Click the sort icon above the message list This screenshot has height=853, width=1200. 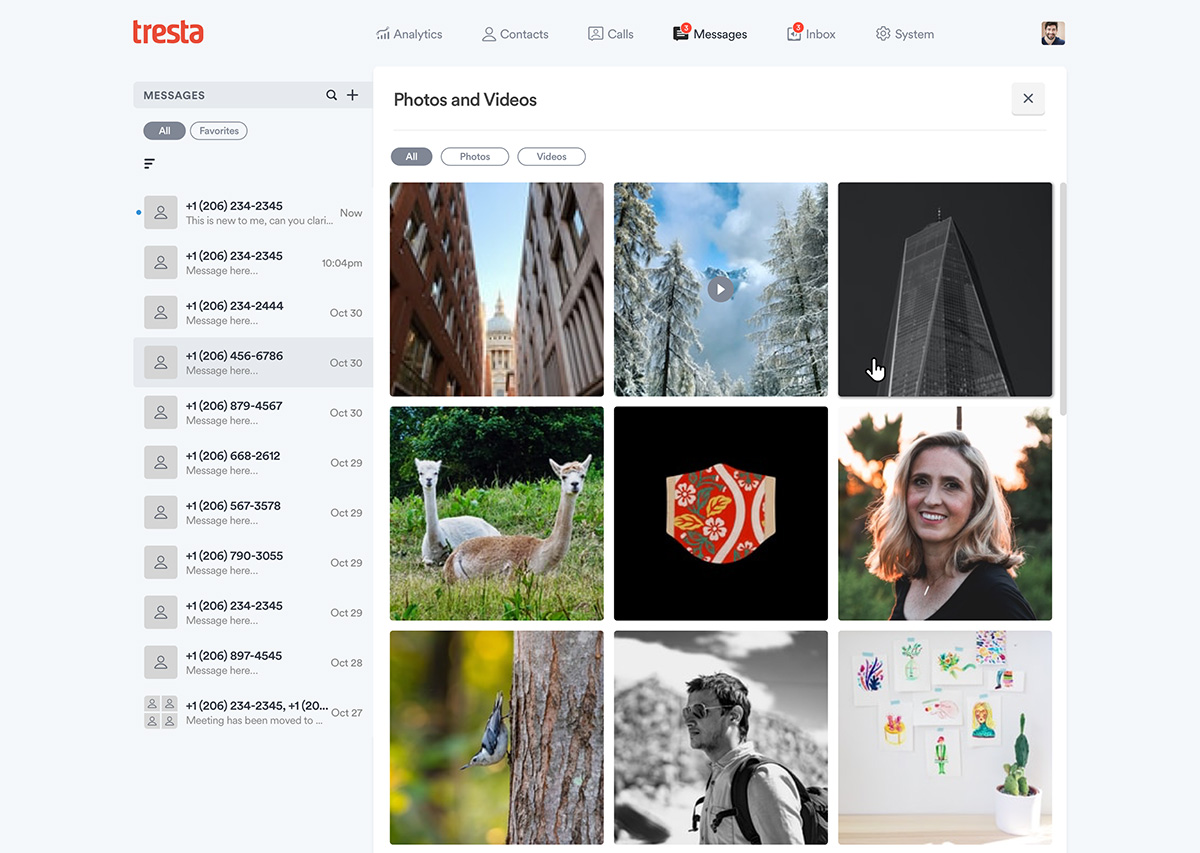[x=149, y=163]
